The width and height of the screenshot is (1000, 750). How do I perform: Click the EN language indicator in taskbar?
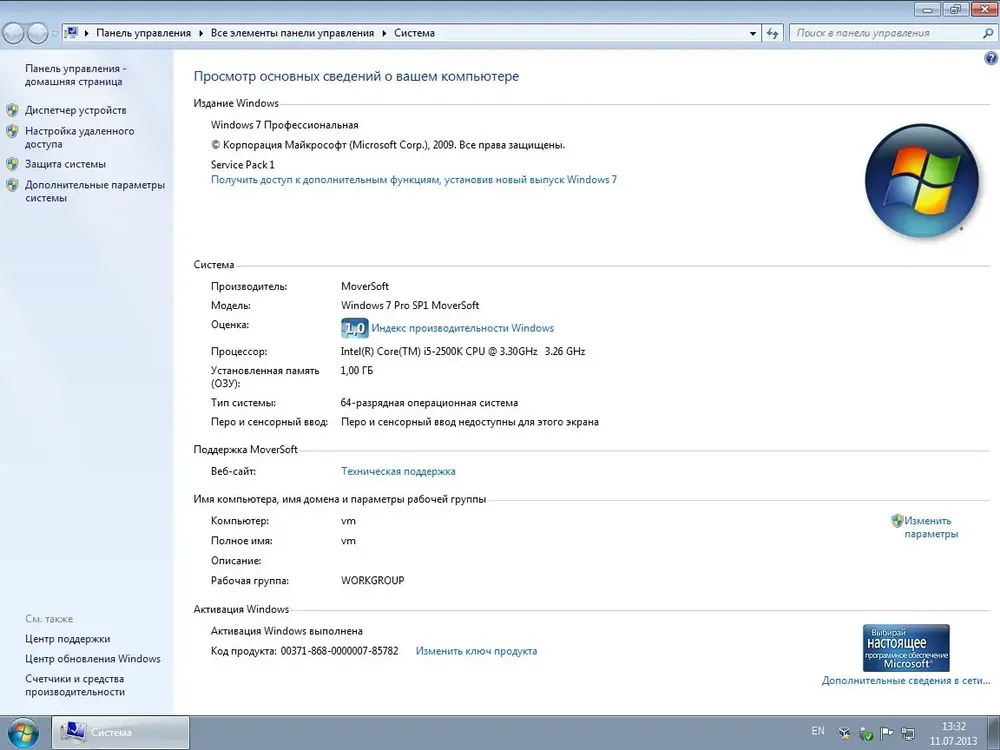(818, 732)
